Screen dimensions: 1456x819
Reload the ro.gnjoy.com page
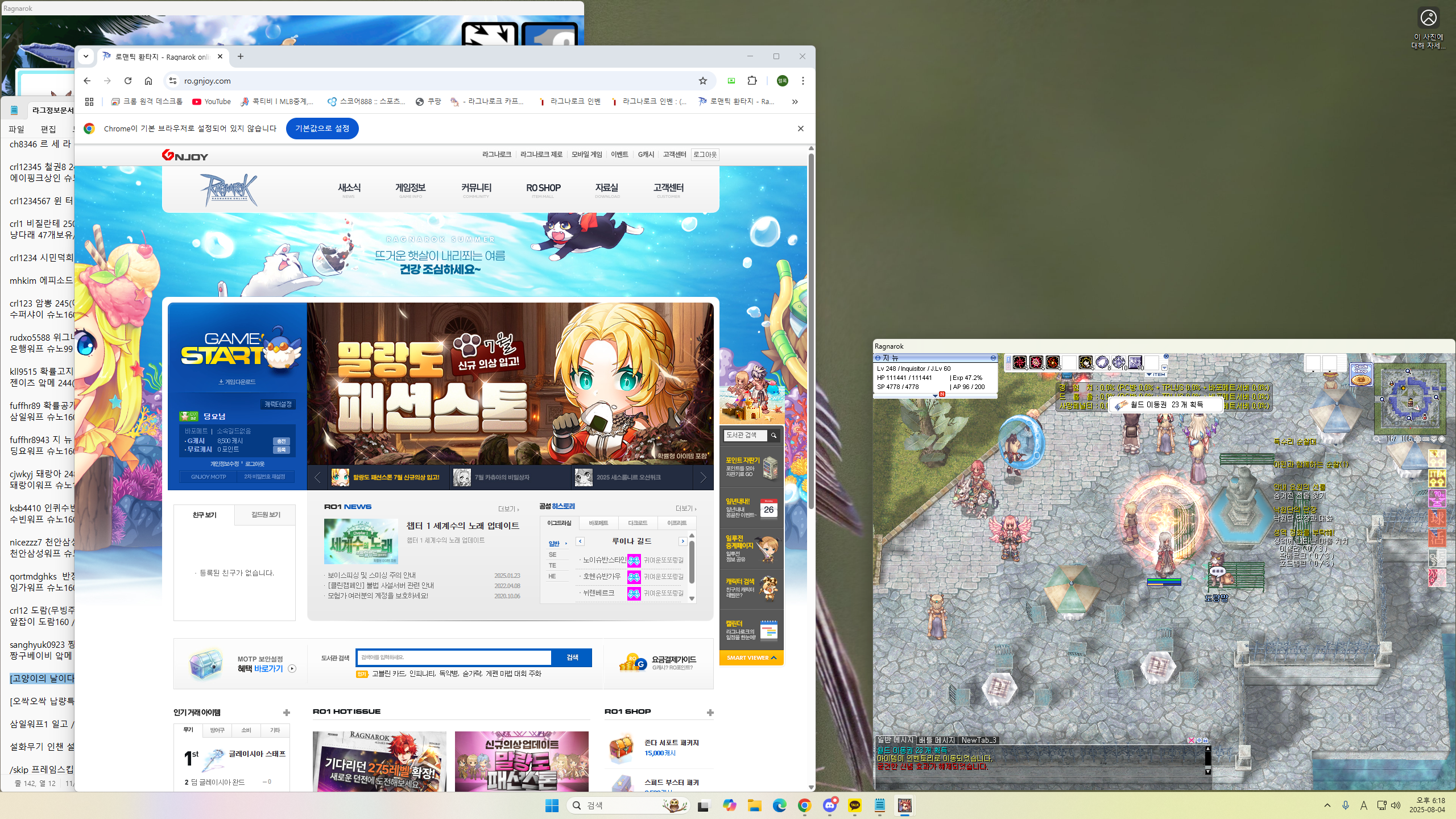128,81
